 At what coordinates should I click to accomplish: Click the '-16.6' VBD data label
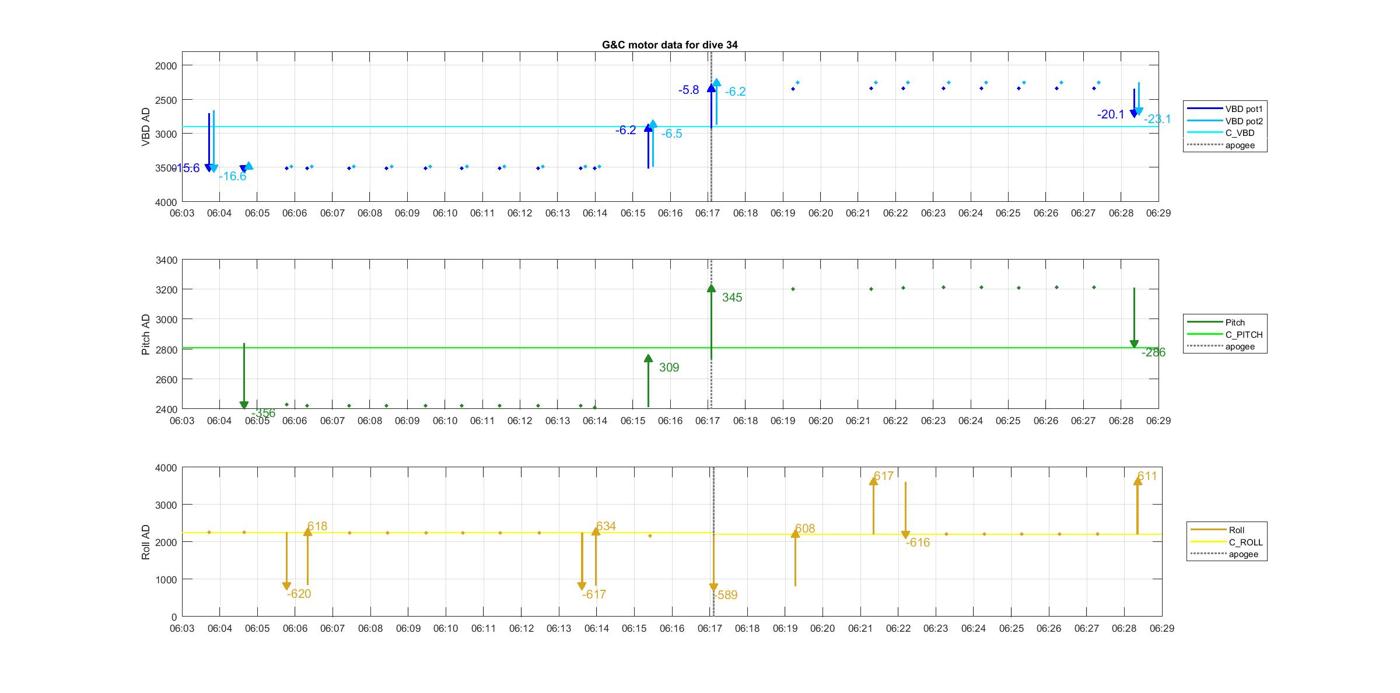tap(233, 177)
